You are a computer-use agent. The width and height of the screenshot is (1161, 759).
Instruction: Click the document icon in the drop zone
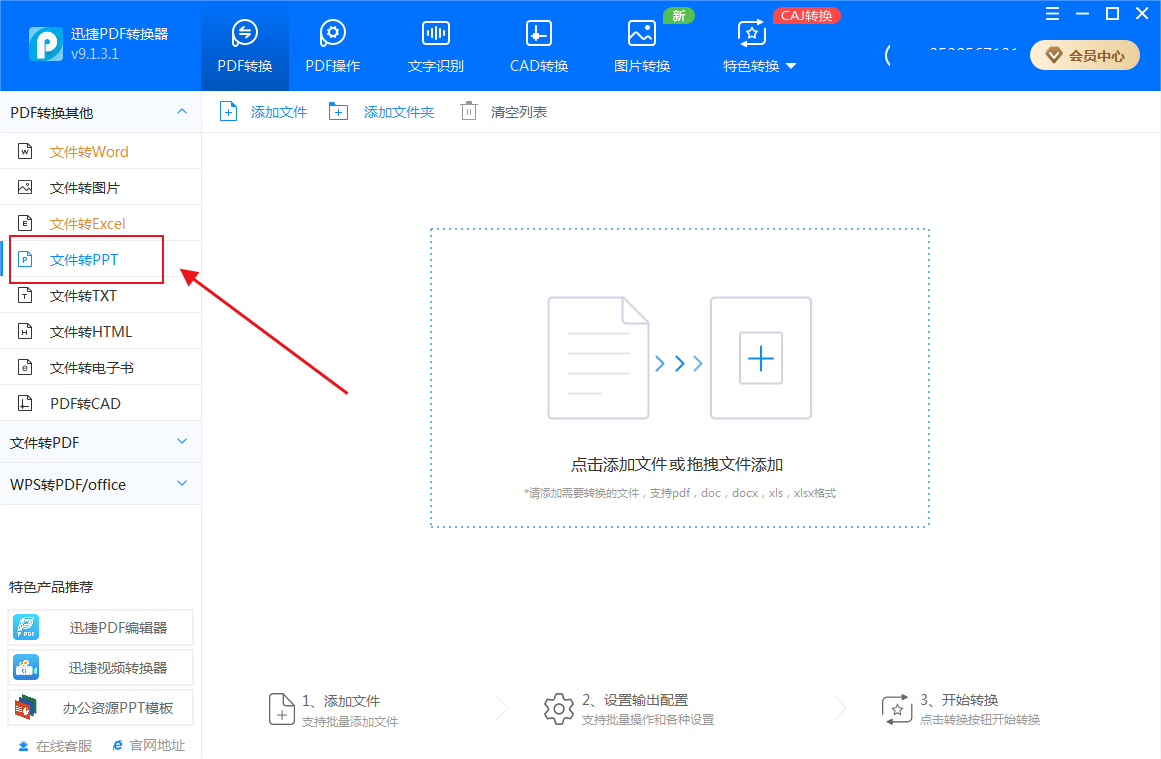pyautogui.click(x=598, y=358)
